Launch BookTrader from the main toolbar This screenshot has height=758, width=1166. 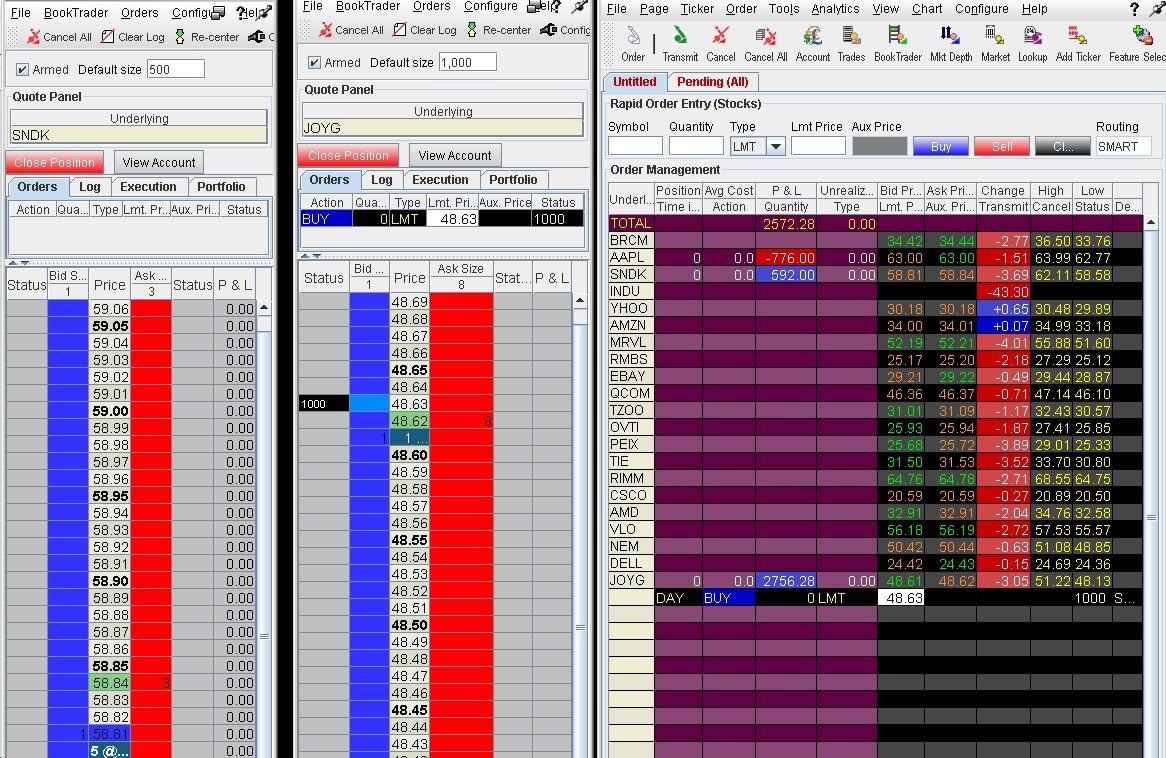pos(897,43)
